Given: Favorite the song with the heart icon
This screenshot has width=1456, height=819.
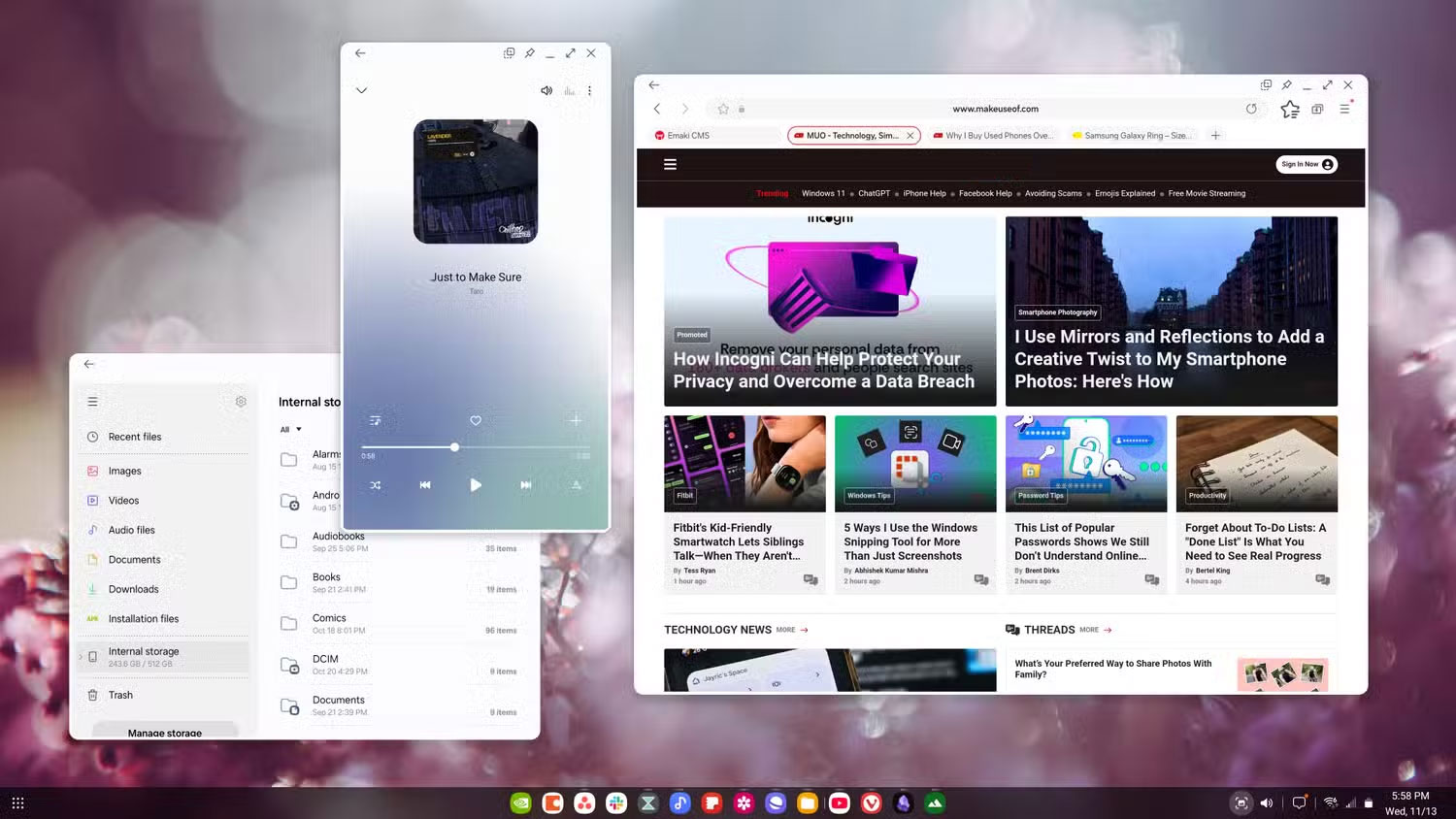Looking at the screenshot, I should coord(476,420).
